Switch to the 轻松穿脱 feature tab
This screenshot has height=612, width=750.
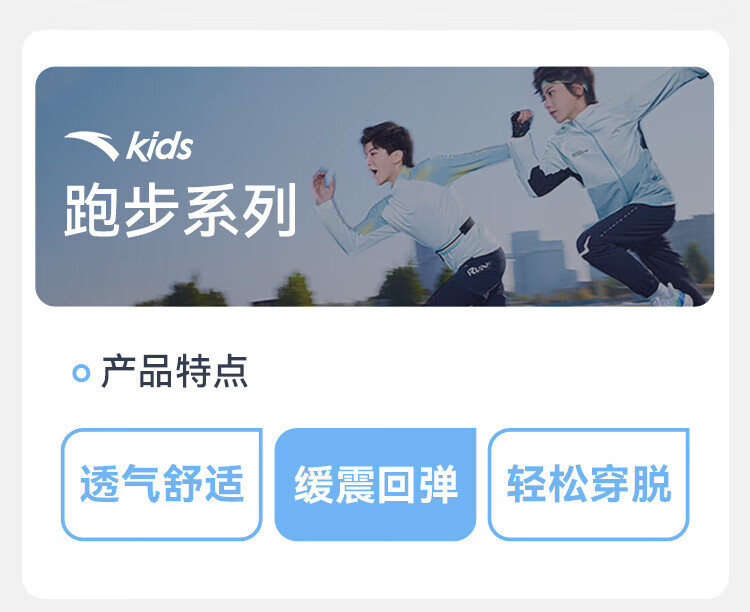(x=588, y=484)
